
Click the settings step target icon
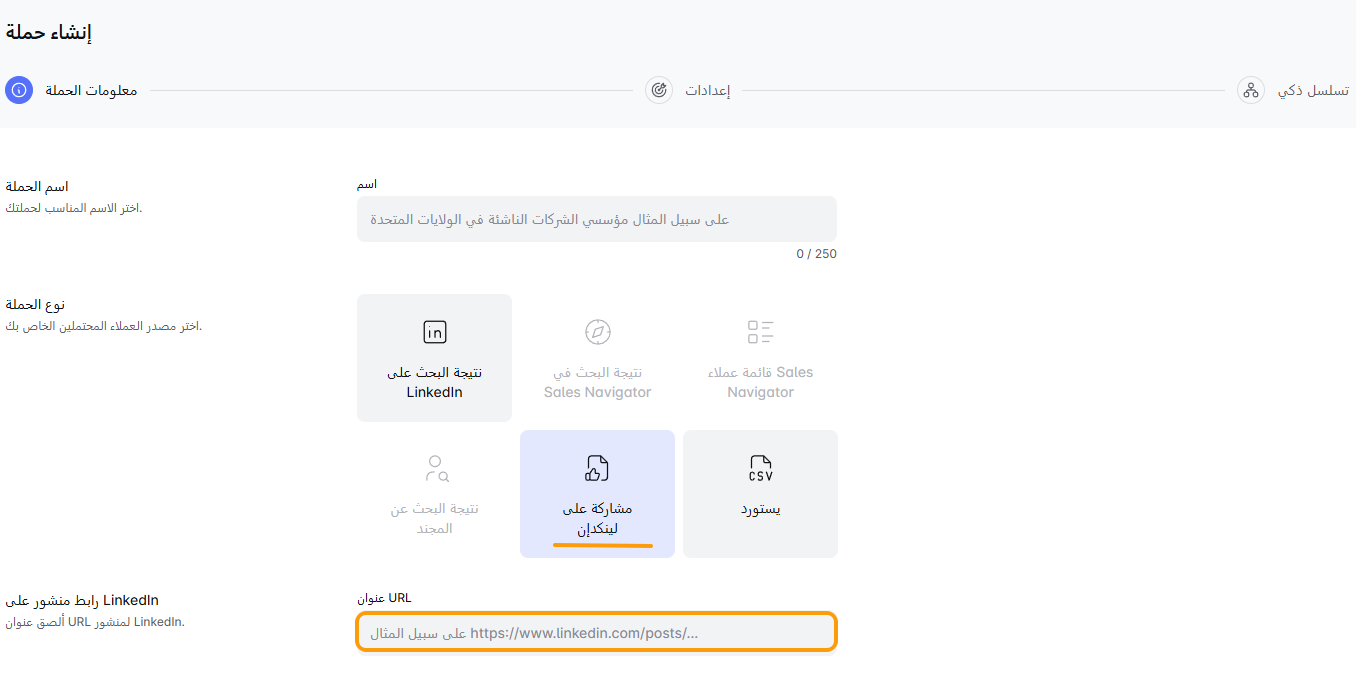pos(659,90)
